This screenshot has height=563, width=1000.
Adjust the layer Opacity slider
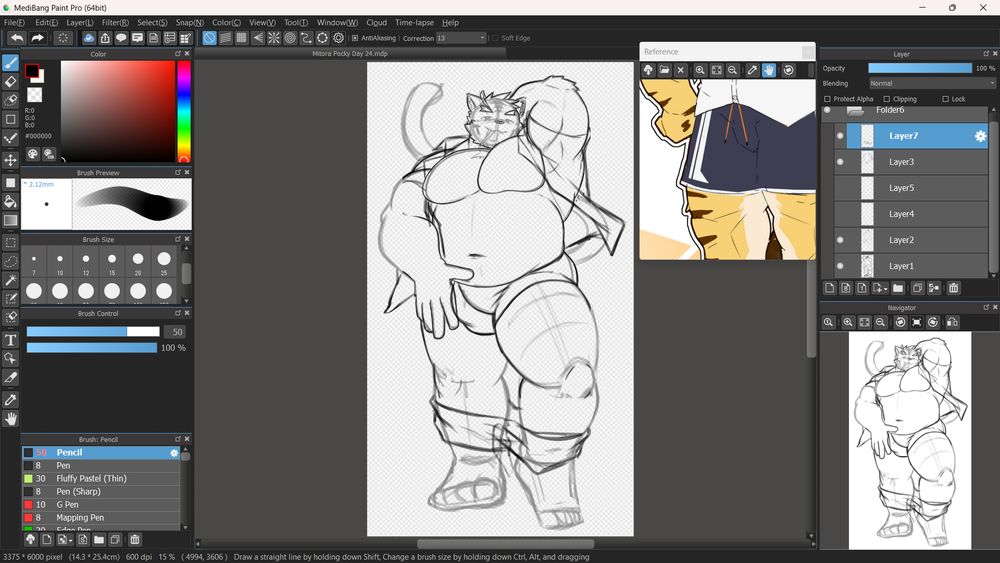coord(920,68)
